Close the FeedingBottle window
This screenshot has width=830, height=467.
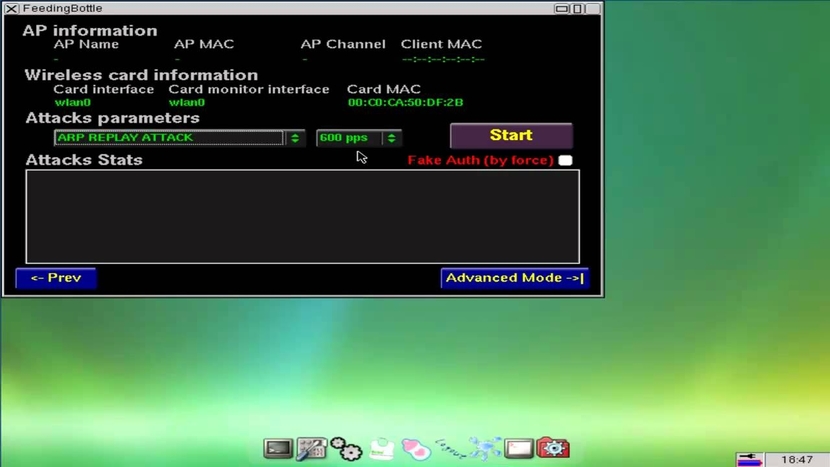tap(11, 8)
